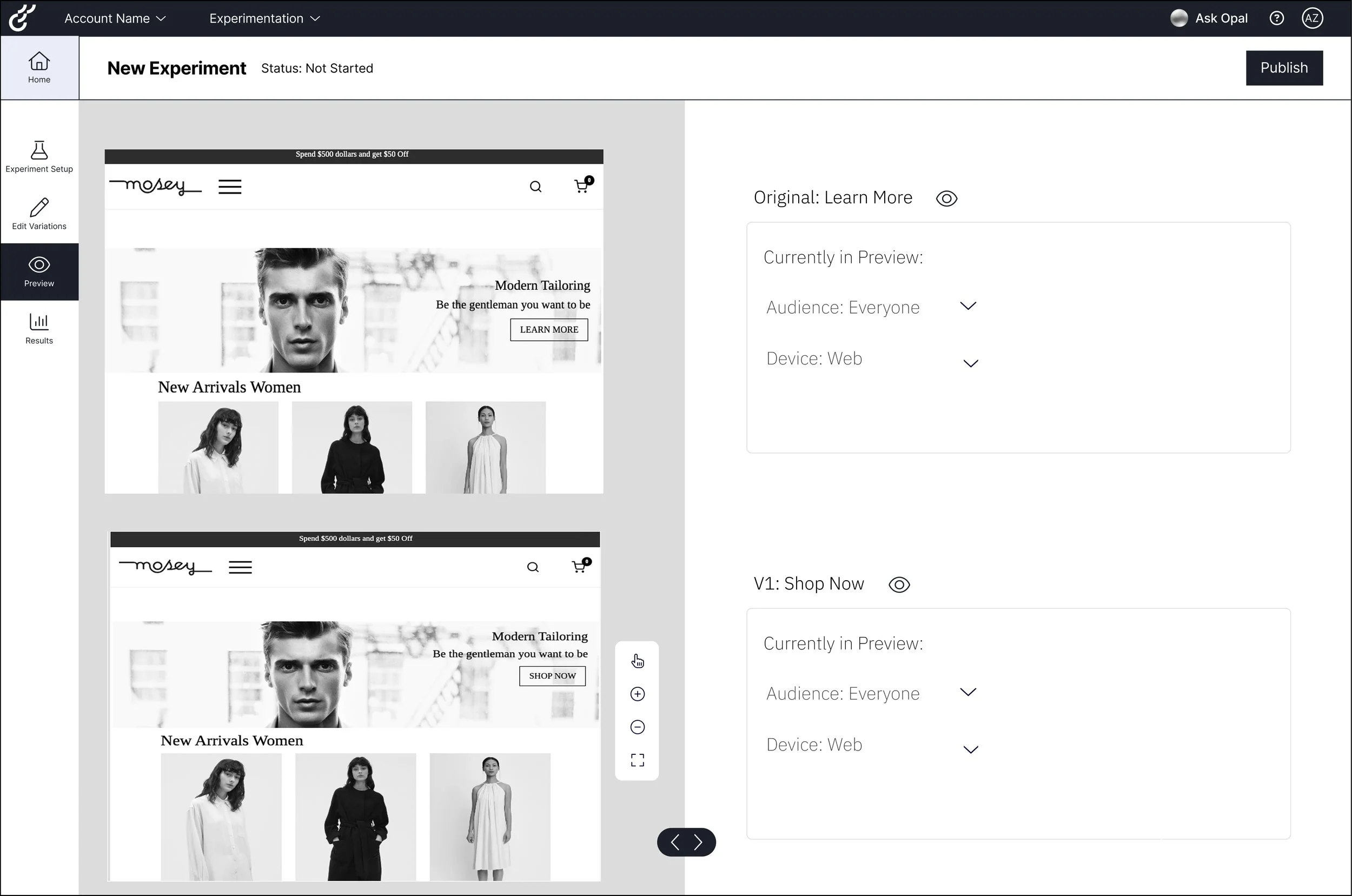Expand Audience dropdown under Original
The width and height of the screenshot is (1352, 896).
pos(967,306)
